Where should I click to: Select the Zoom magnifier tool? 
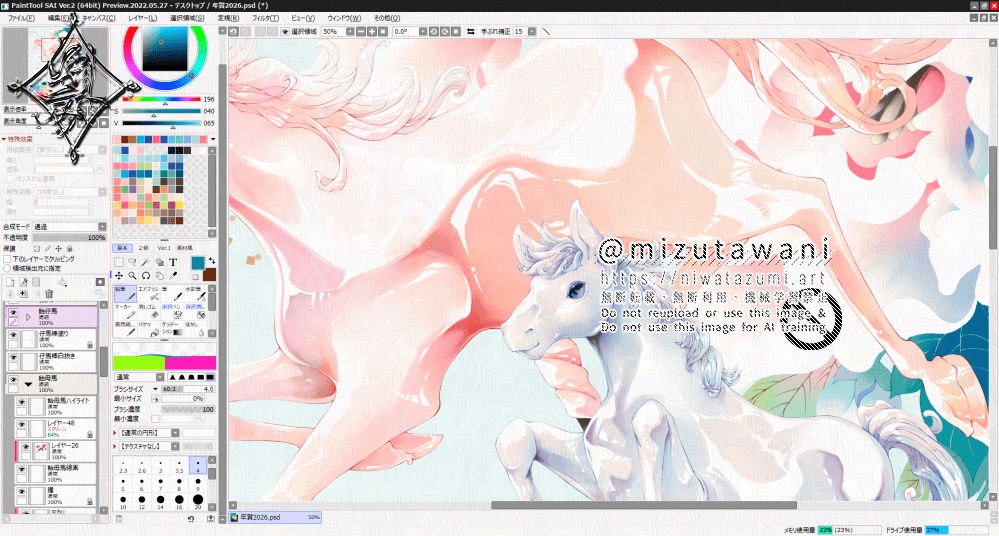click(x=132, y=275)
